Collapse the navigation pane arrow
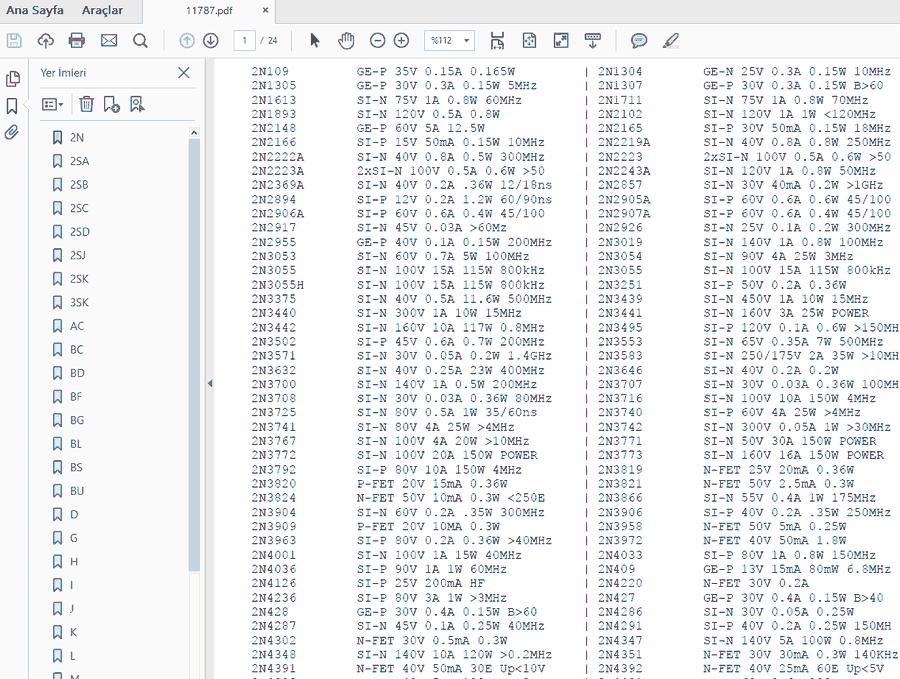The image size is (900, 679). pyautogui.click(x=210, y=383)
